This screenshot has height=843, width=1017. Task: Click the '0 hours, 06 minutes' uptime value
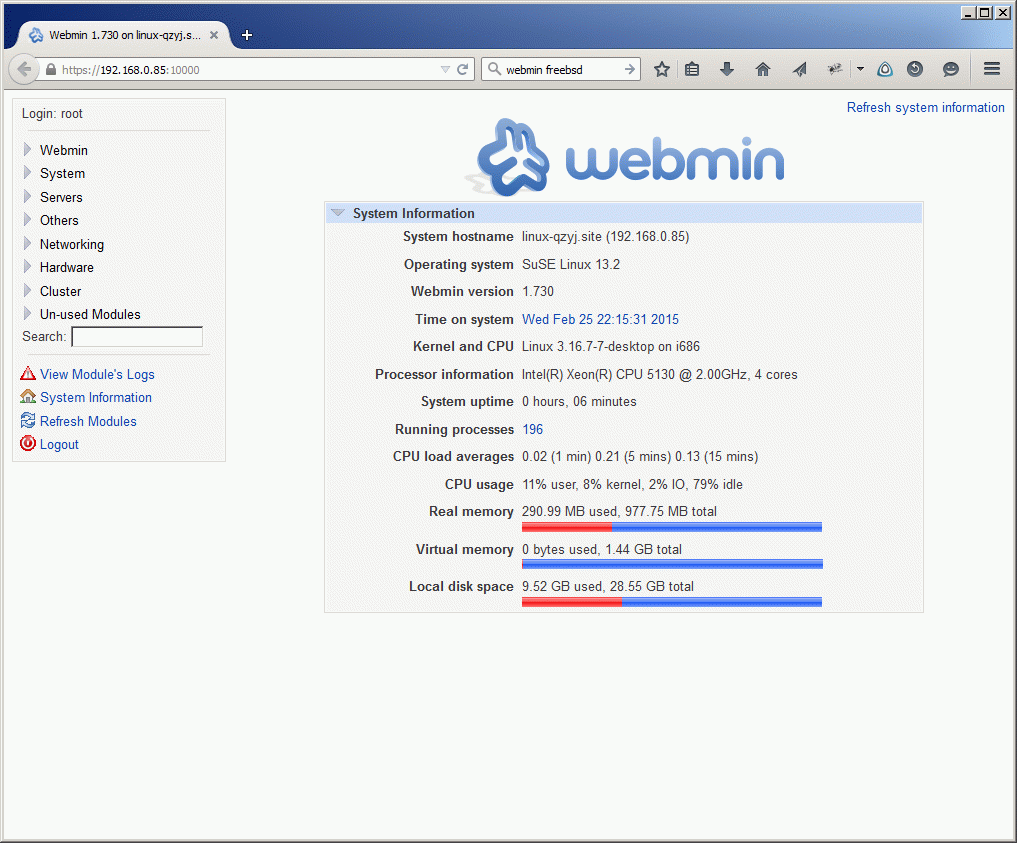click(x=579, y=402)
